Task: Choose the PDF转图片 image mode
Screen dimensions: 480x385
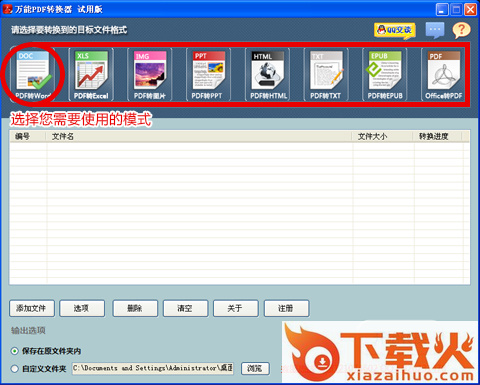Action: [x=150, y=74]
